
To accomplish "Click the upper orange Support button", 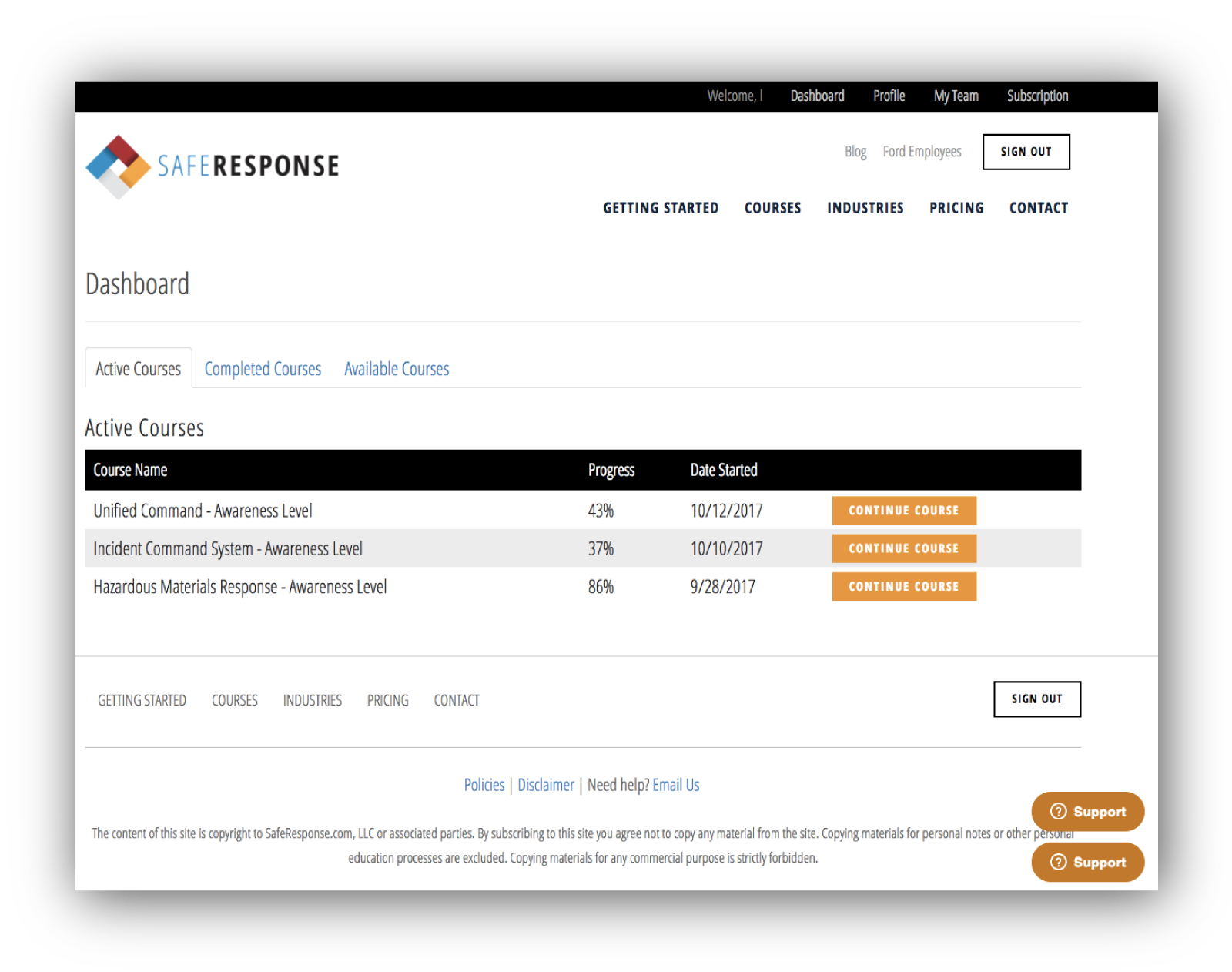I will pos(1087,812).
